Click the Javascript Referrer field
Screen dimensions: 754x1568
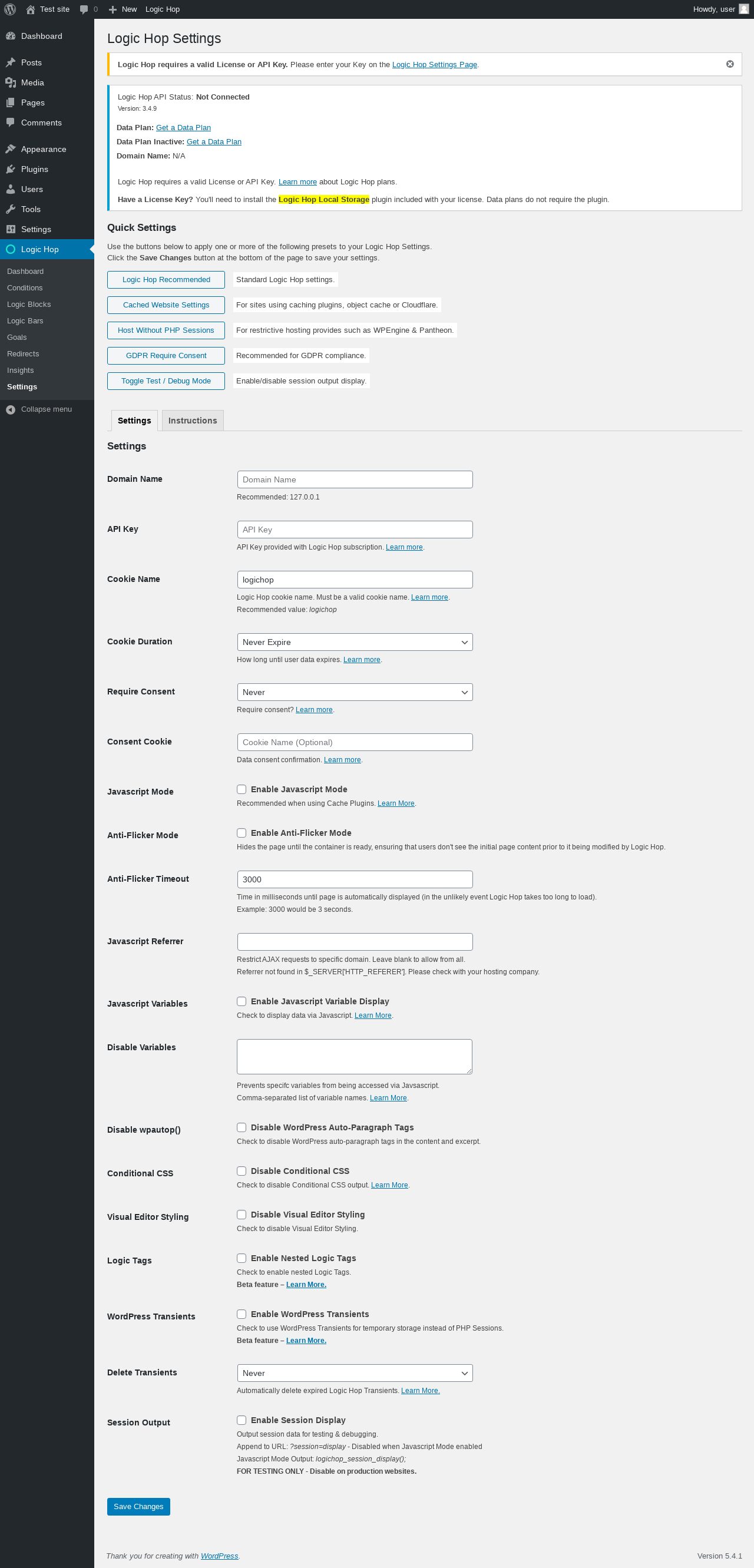(355, 942)
